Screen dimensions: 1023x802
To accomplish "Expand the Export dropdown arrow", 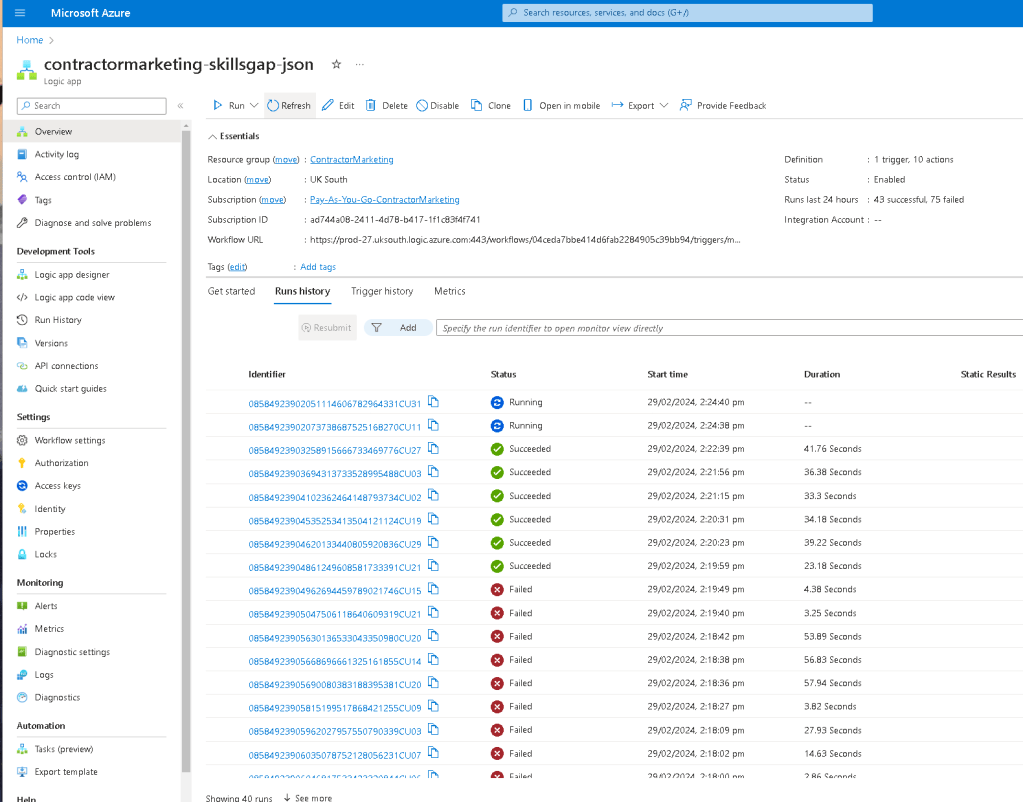I will pos(664,105).
